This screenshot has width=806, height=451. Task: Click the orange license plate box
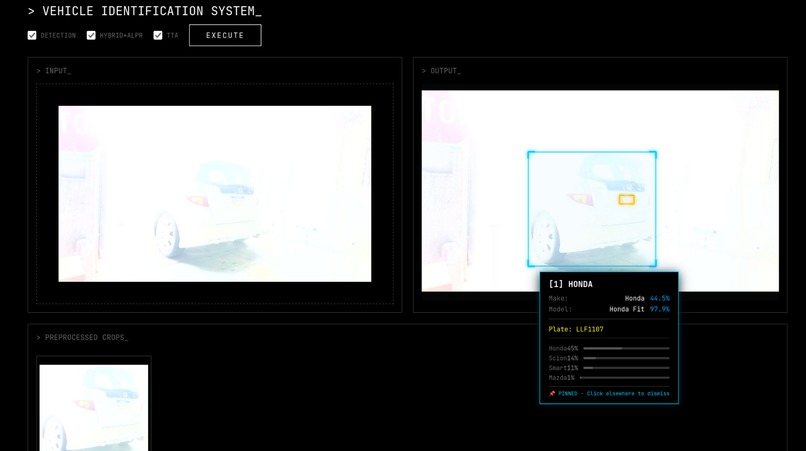626,200
